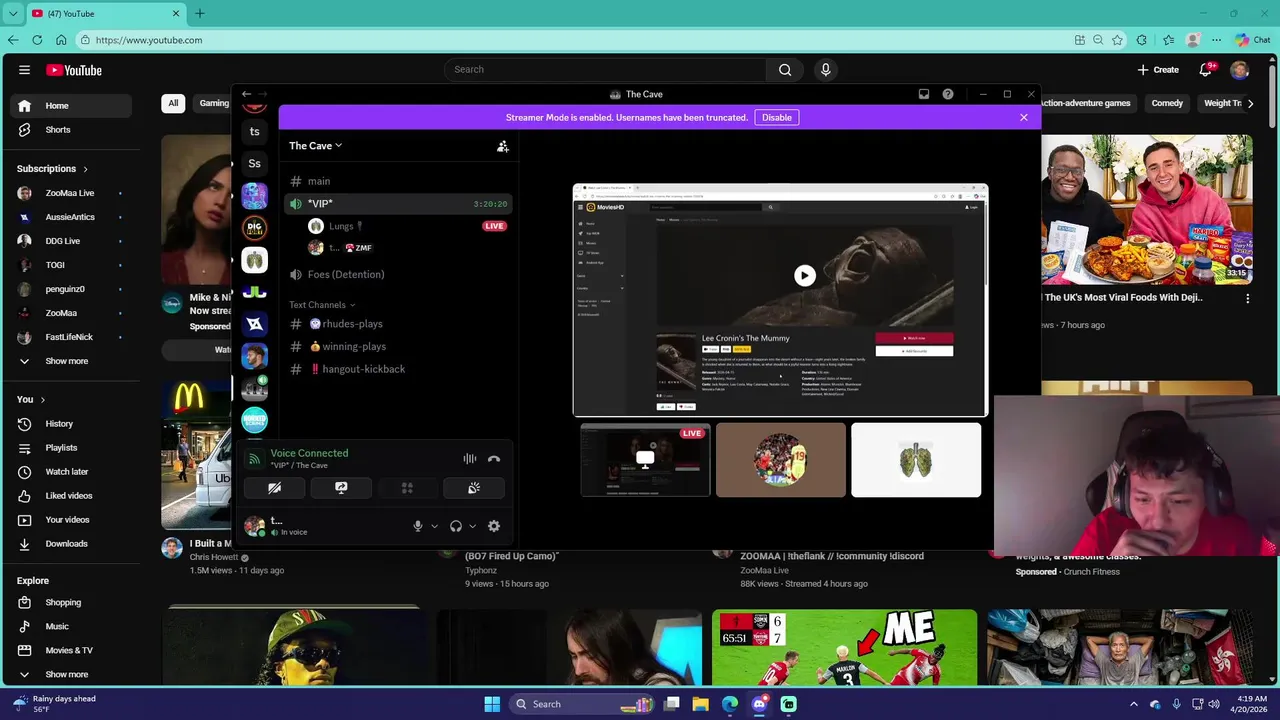
Task: Mute the Discord microphone
Action: 419,526
